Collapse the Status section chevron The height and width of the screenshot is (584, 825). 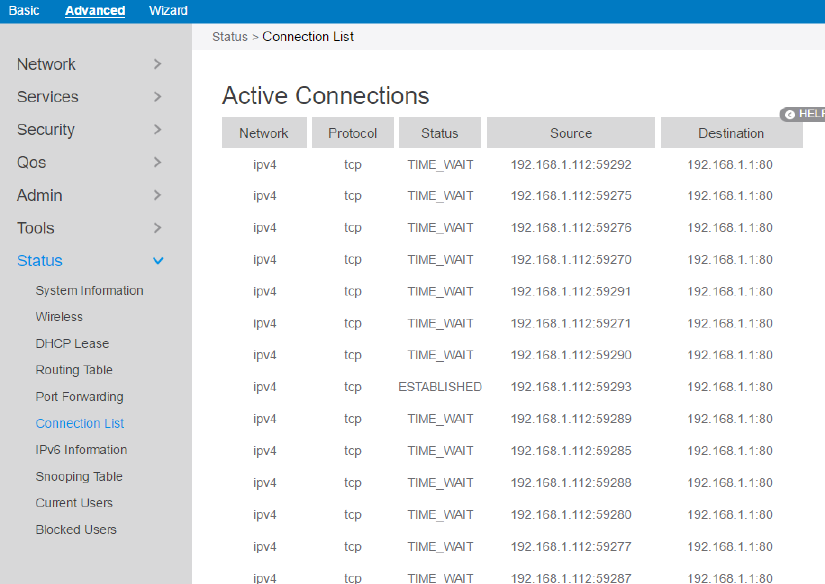[158, 261]
